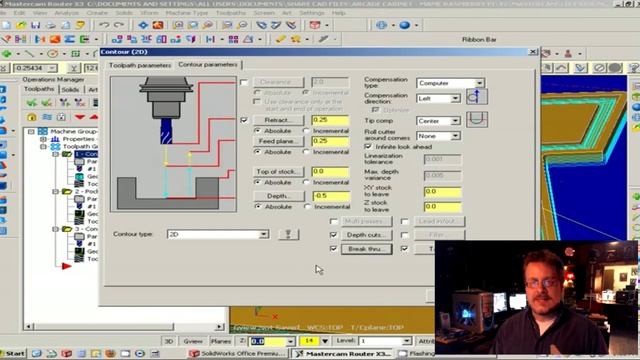
Task: Enable the Lead in/out checkbox
Action: pyautogui.click(x=404, y=221)
